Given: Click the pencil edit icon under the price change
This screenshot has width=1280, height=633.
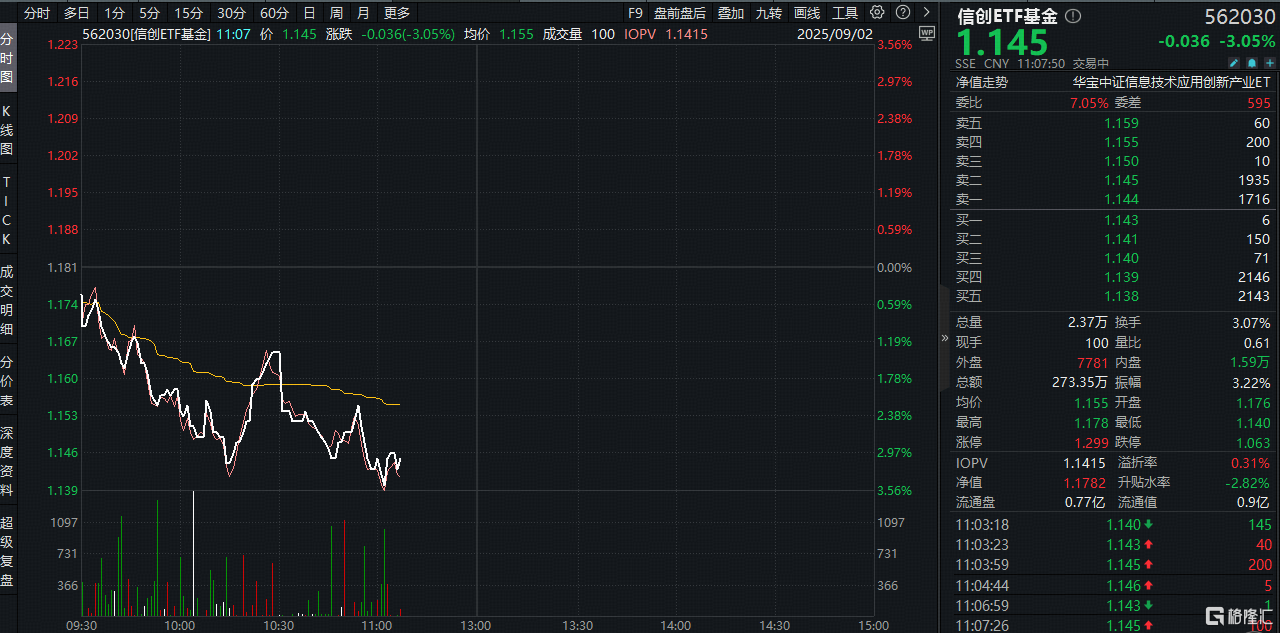Looking at the screenshot, I should [1233, 62].
